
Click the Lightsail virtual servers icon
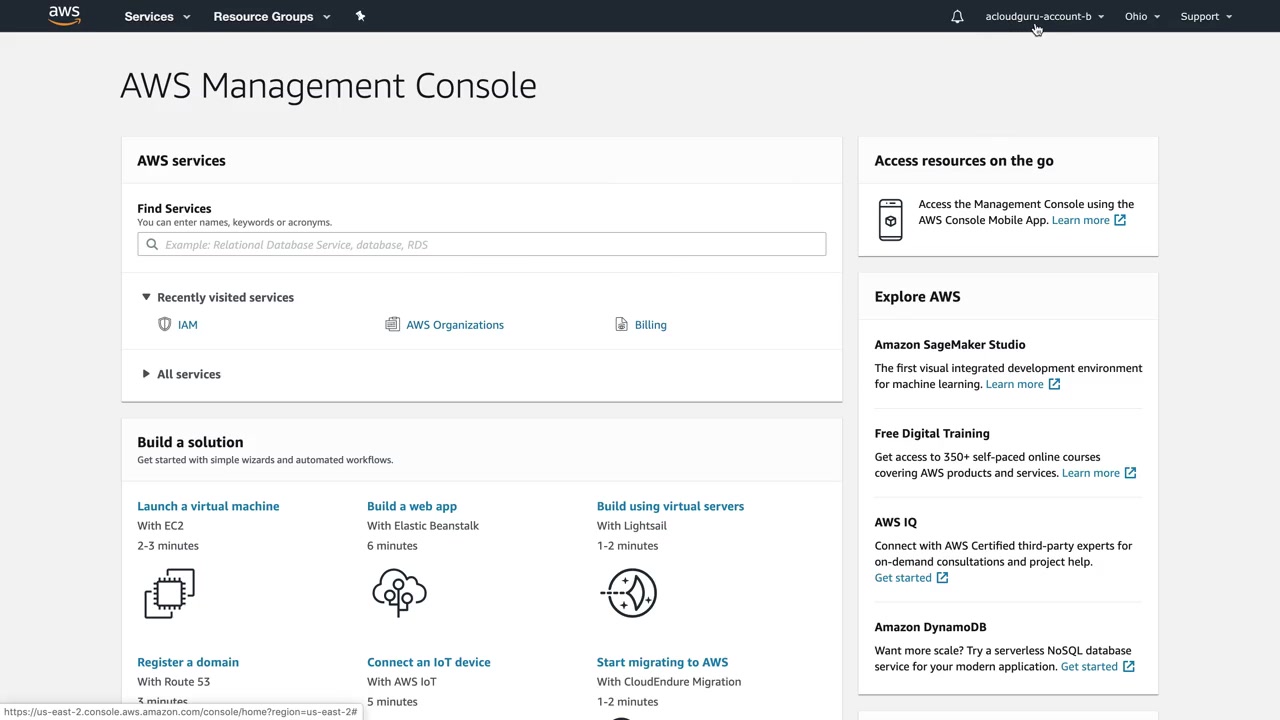pos(629,593)
